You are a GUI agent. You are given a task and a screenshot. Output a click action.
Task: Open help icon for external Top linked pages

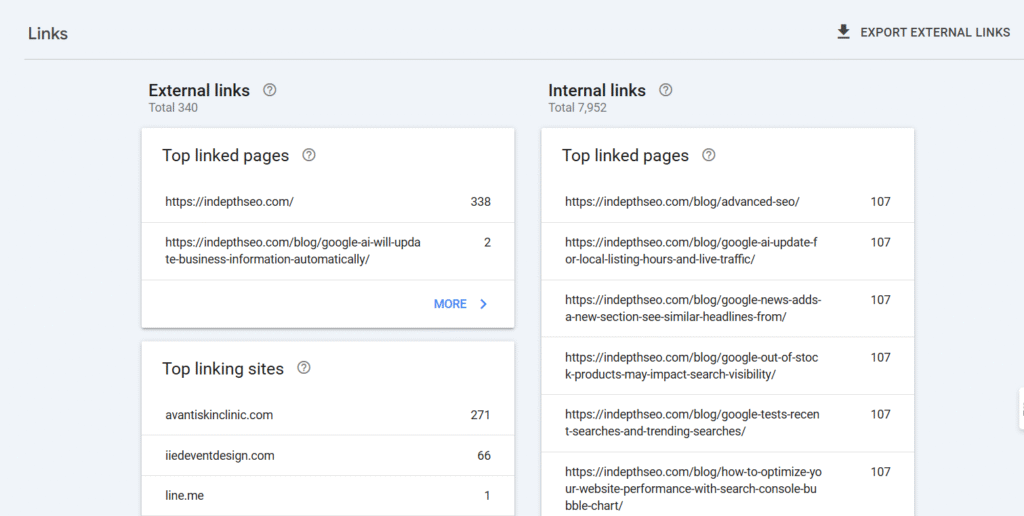coord(309,155)
